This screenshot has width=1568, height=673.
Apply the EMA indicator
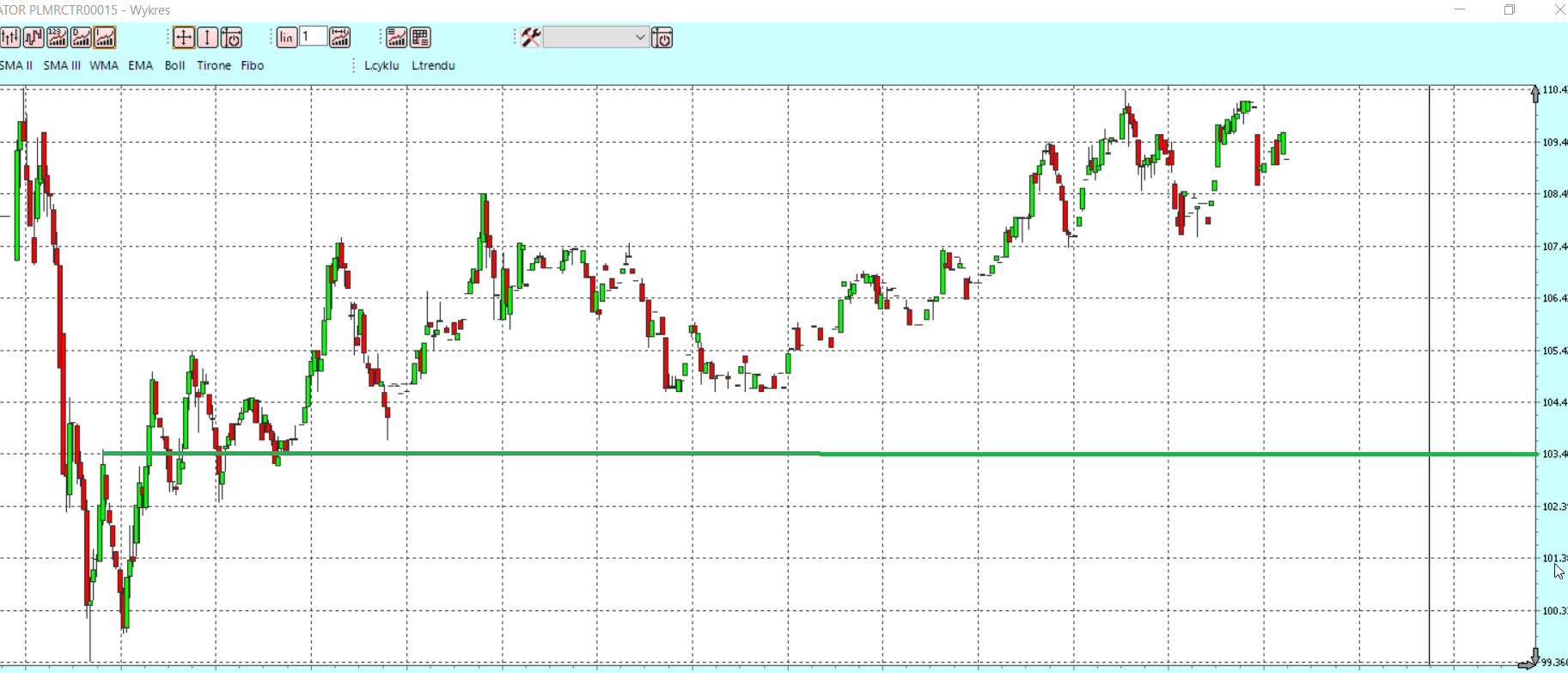tap(141, 65)
